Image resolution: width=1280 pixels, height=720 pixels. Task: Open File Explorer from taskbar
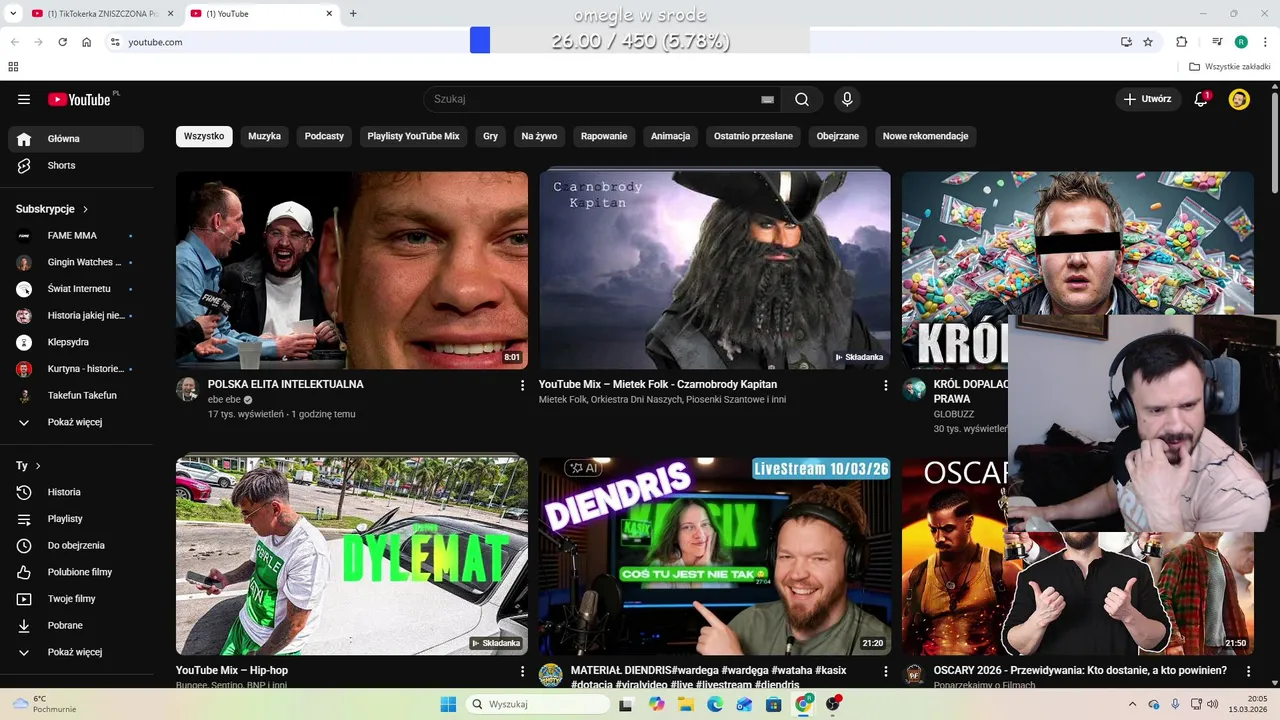[686, 704]
